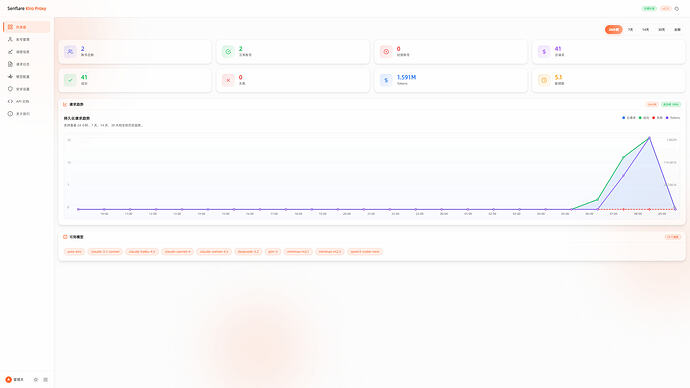Viewport: 690px width, 388px height.
Task: Toggle the red legend series in chart
Action: [657, 118]
